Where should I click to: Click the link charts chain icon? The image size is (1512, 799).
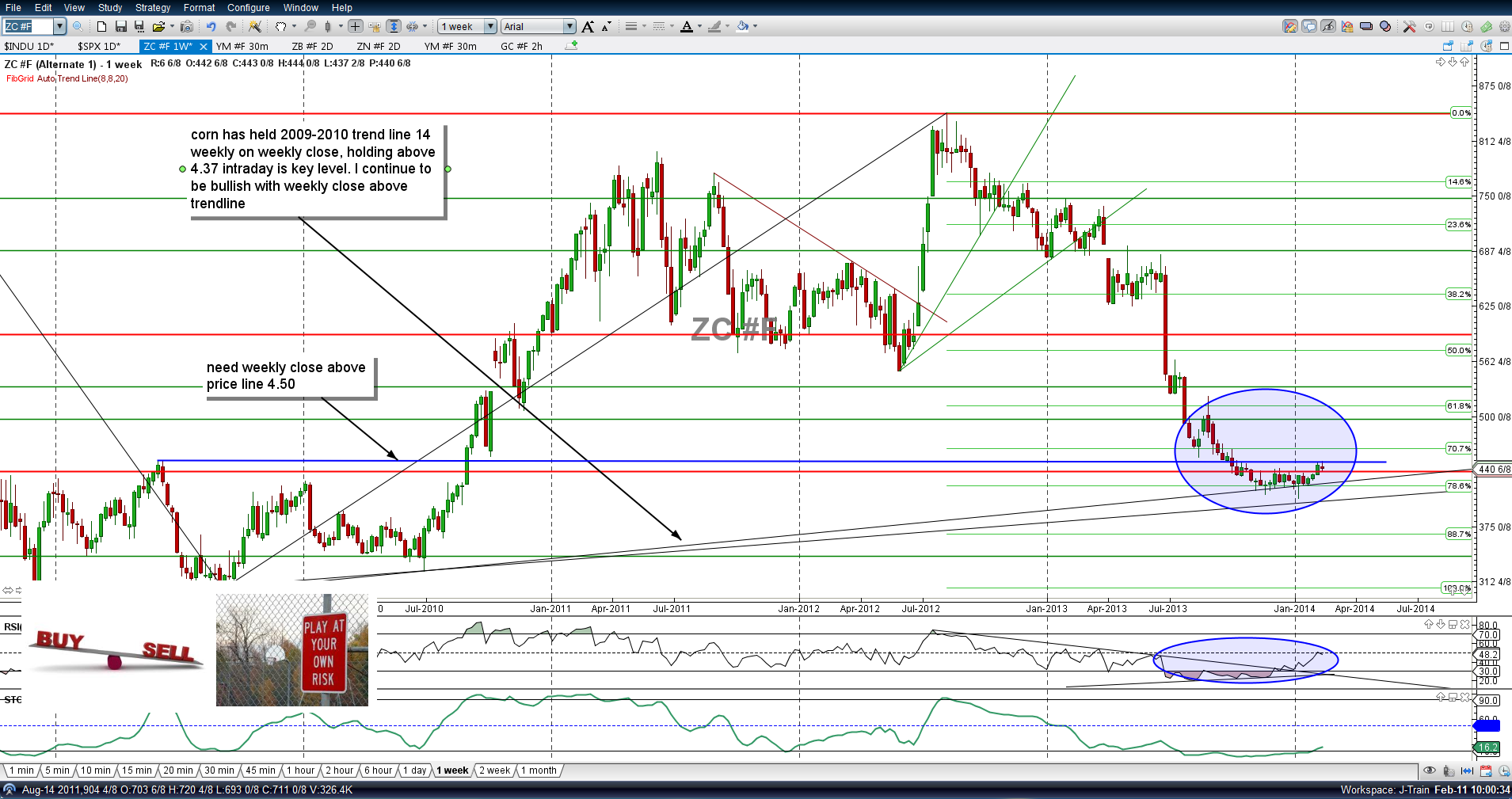pyautogui.click(x=412, y=26)
